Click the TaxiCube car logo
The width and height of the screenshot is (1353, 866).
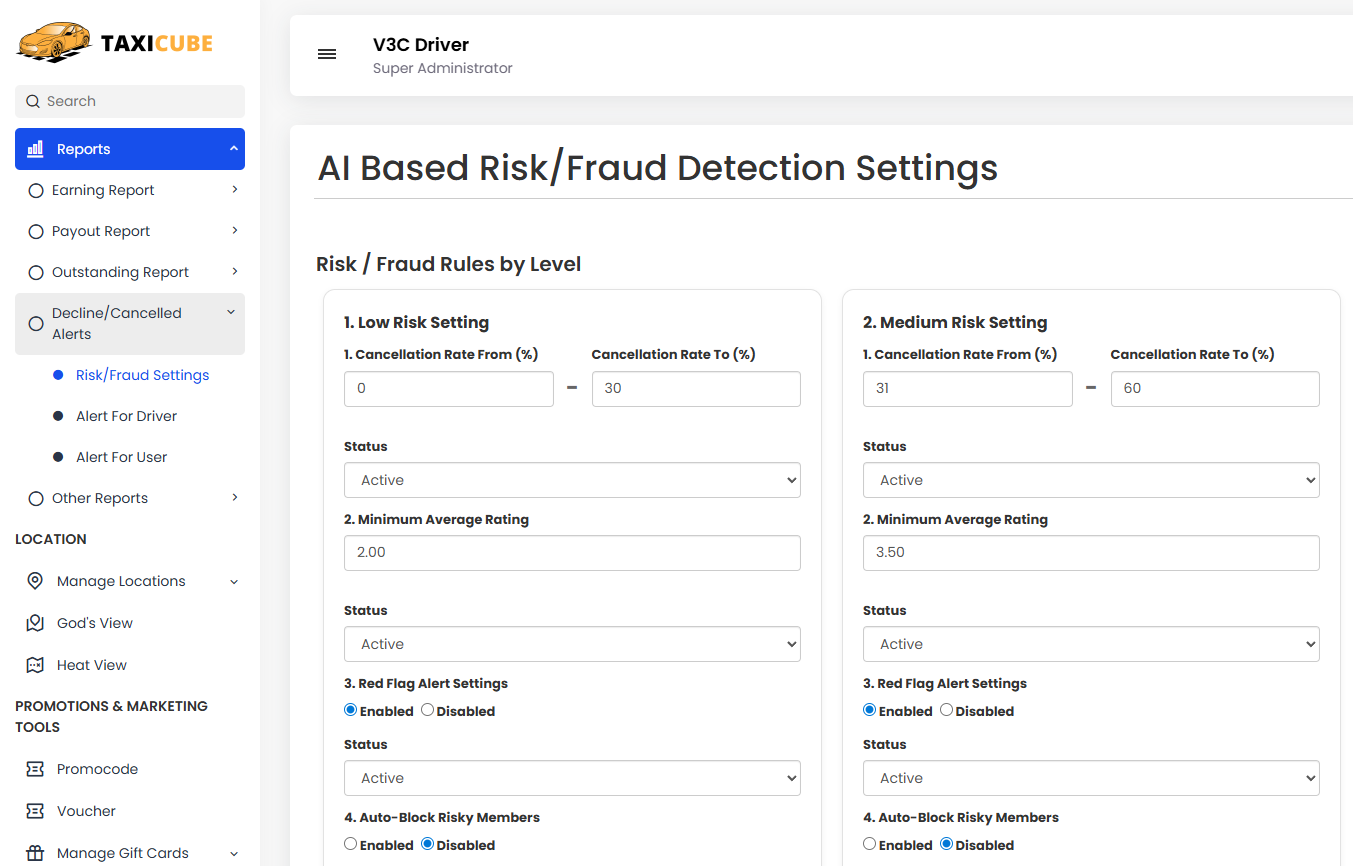(53, 42)
